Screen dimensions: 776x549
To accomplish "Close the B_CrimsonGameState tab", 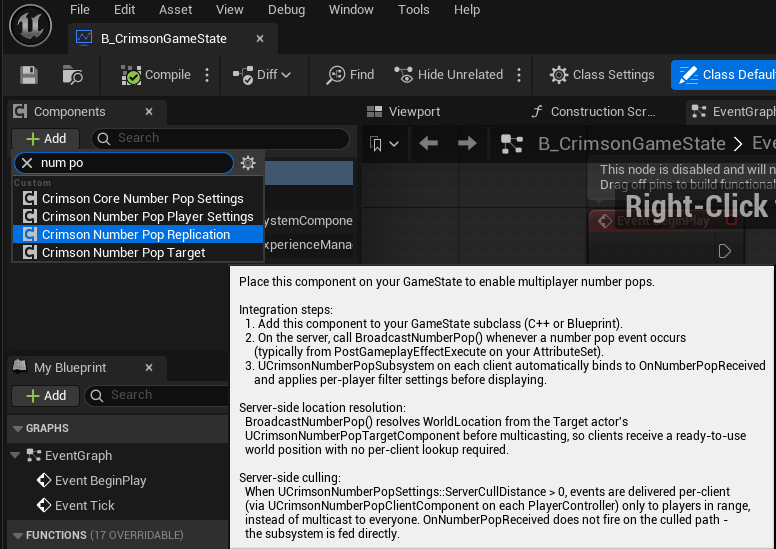I will 260,39.
